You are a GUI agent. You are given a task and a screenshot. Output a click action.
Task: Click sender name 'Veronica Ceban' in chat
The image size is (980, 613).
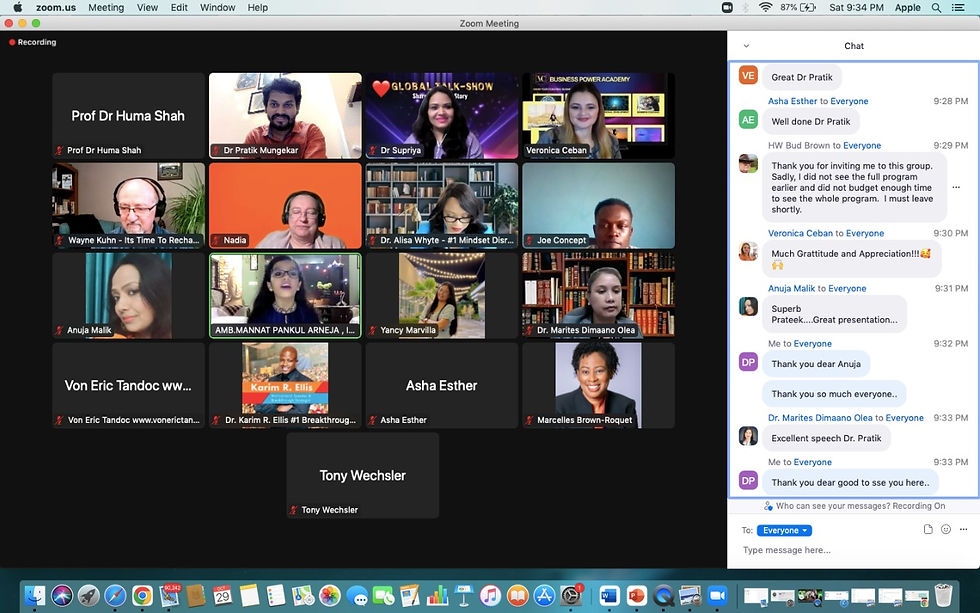pos(801,233)
